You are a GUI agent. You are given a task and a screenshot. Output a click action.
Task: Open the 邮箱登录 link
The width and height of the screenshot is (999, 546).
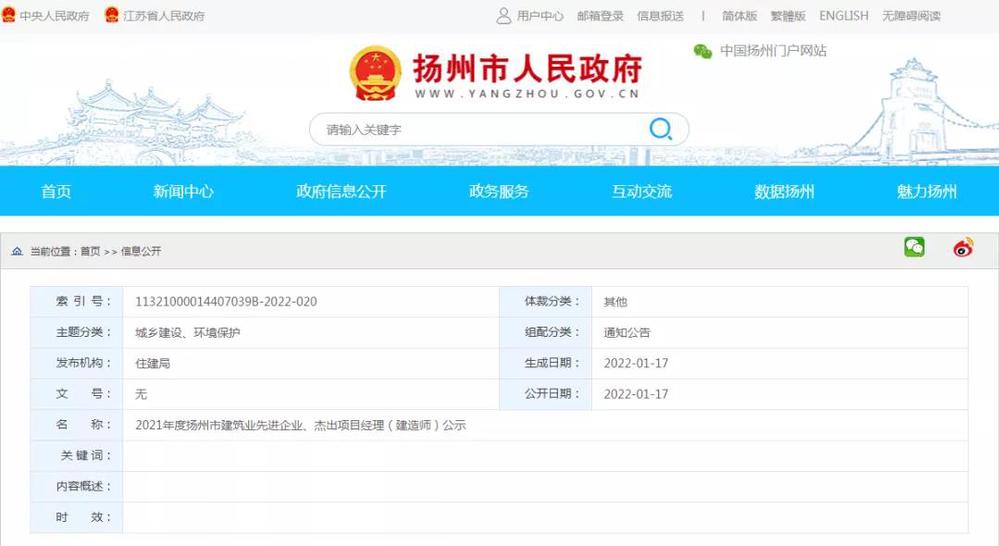tap(600, 16)
